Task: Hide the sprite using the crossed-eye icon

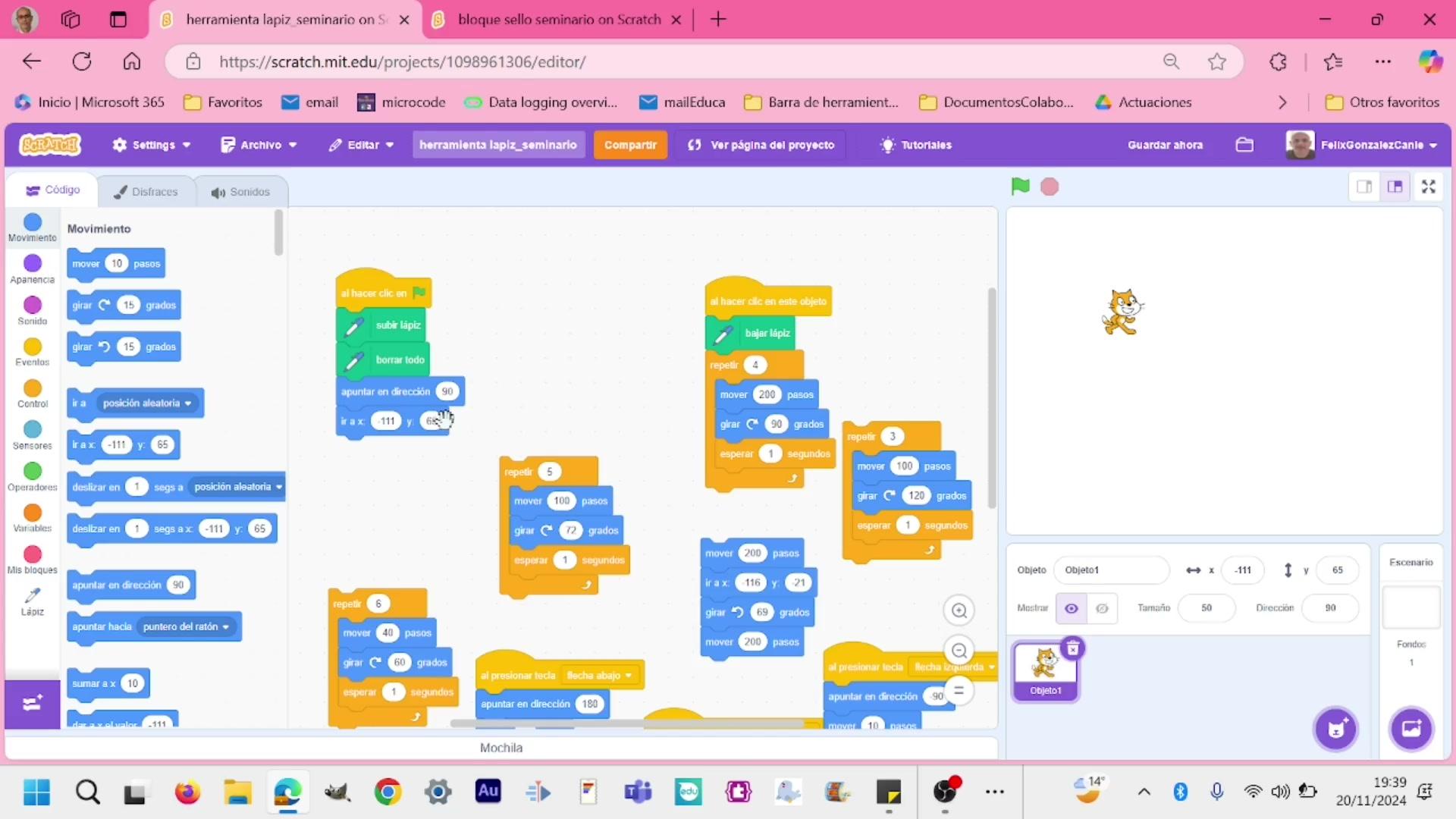Action: 1103,608
